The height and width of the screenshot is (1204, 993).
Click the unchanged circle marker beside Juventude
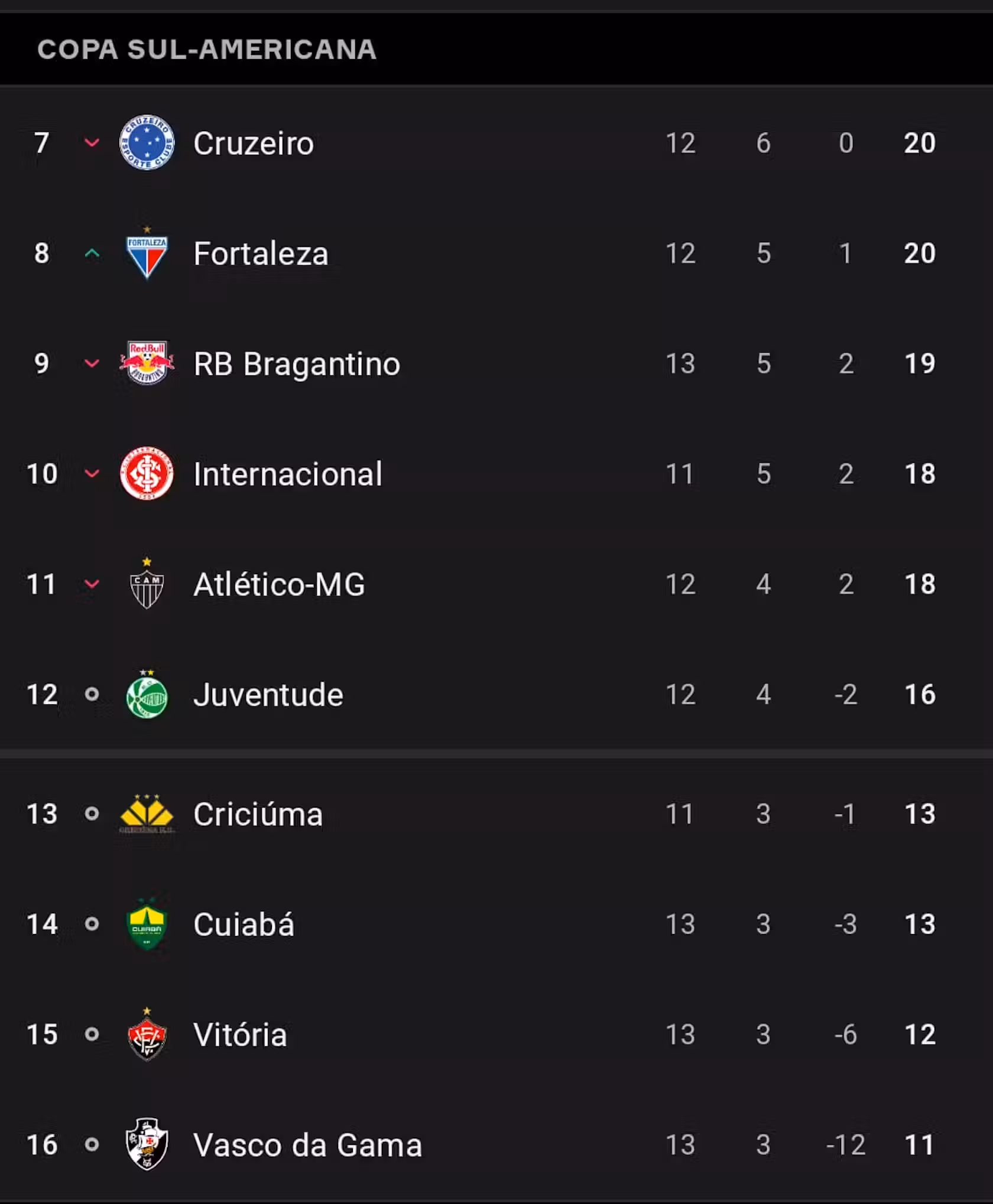[x=92, y=694]
